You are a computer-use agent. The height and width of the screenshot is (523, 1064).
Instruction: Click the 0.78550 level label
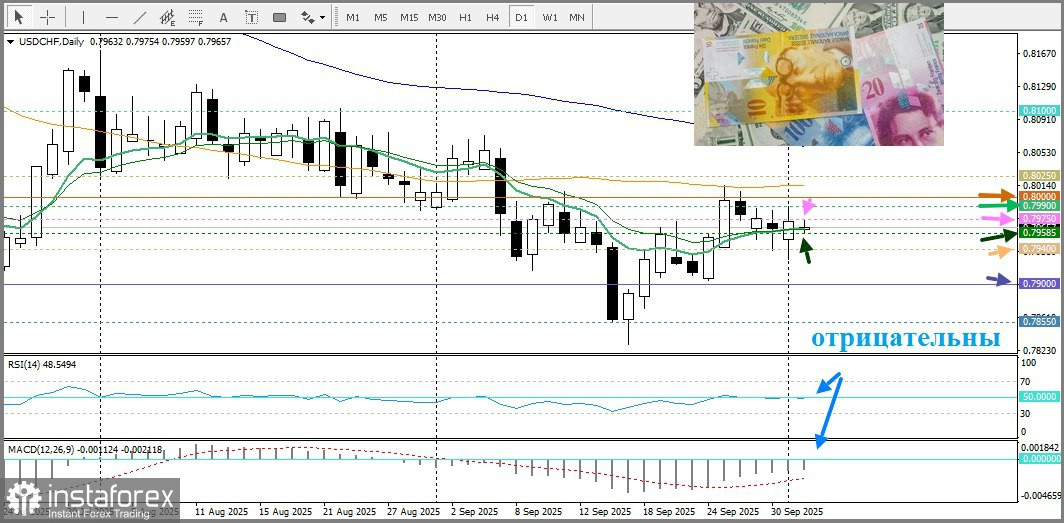pos(1039,322)
